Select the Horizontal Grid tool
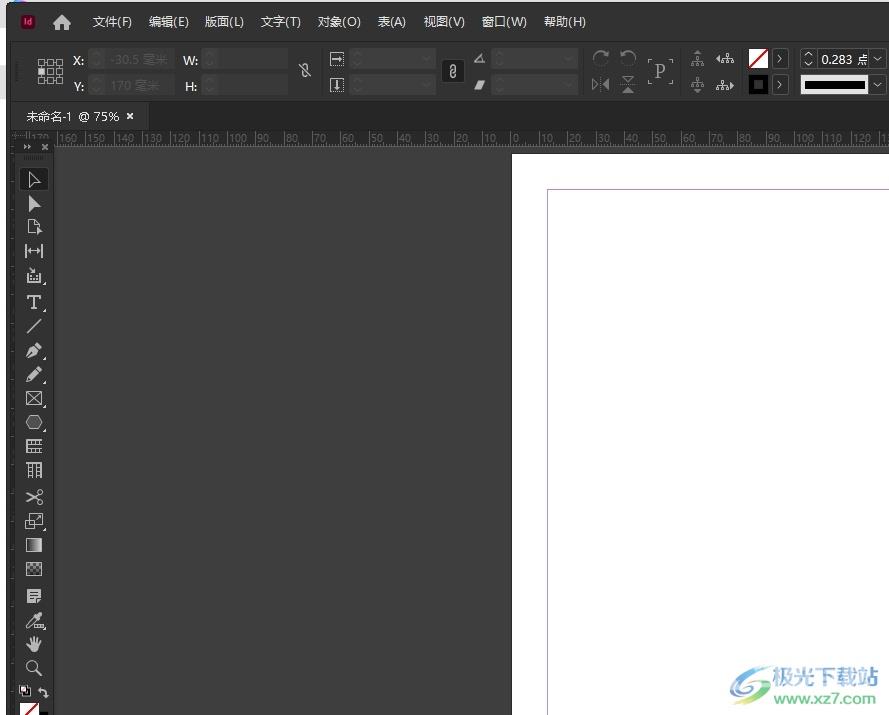 34,446
